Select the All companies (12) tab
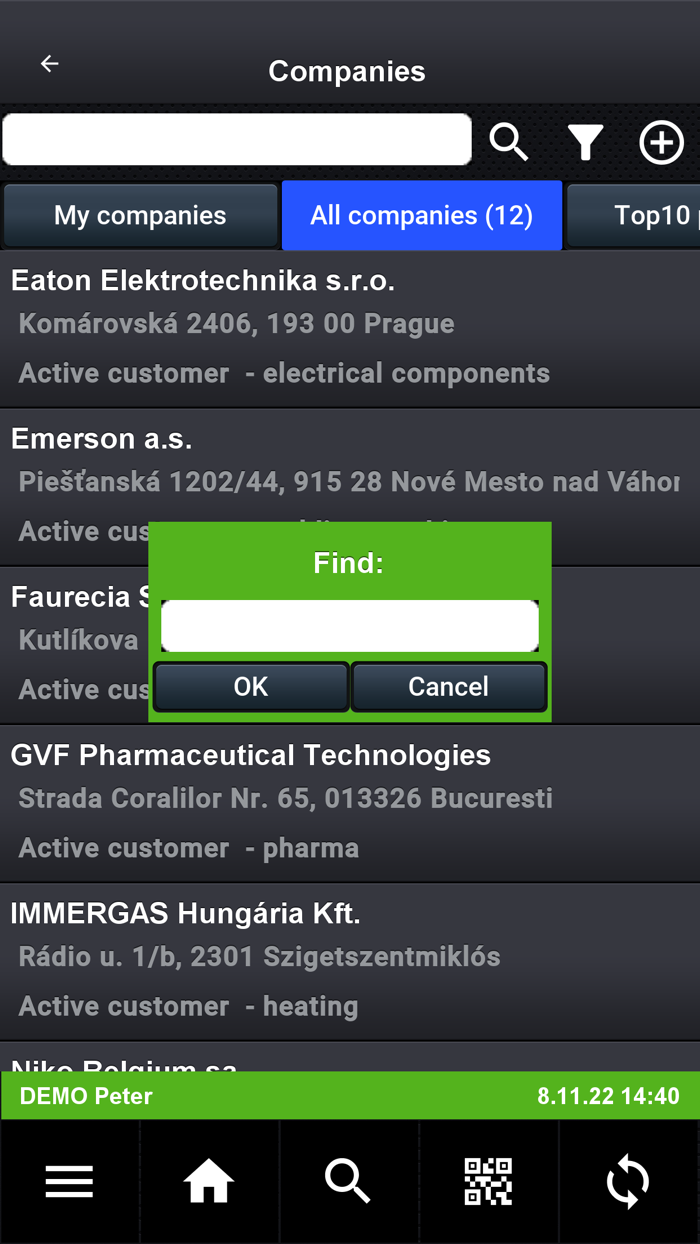Image resolution: width=700 pixels, height=1244 pixels. 421,215
